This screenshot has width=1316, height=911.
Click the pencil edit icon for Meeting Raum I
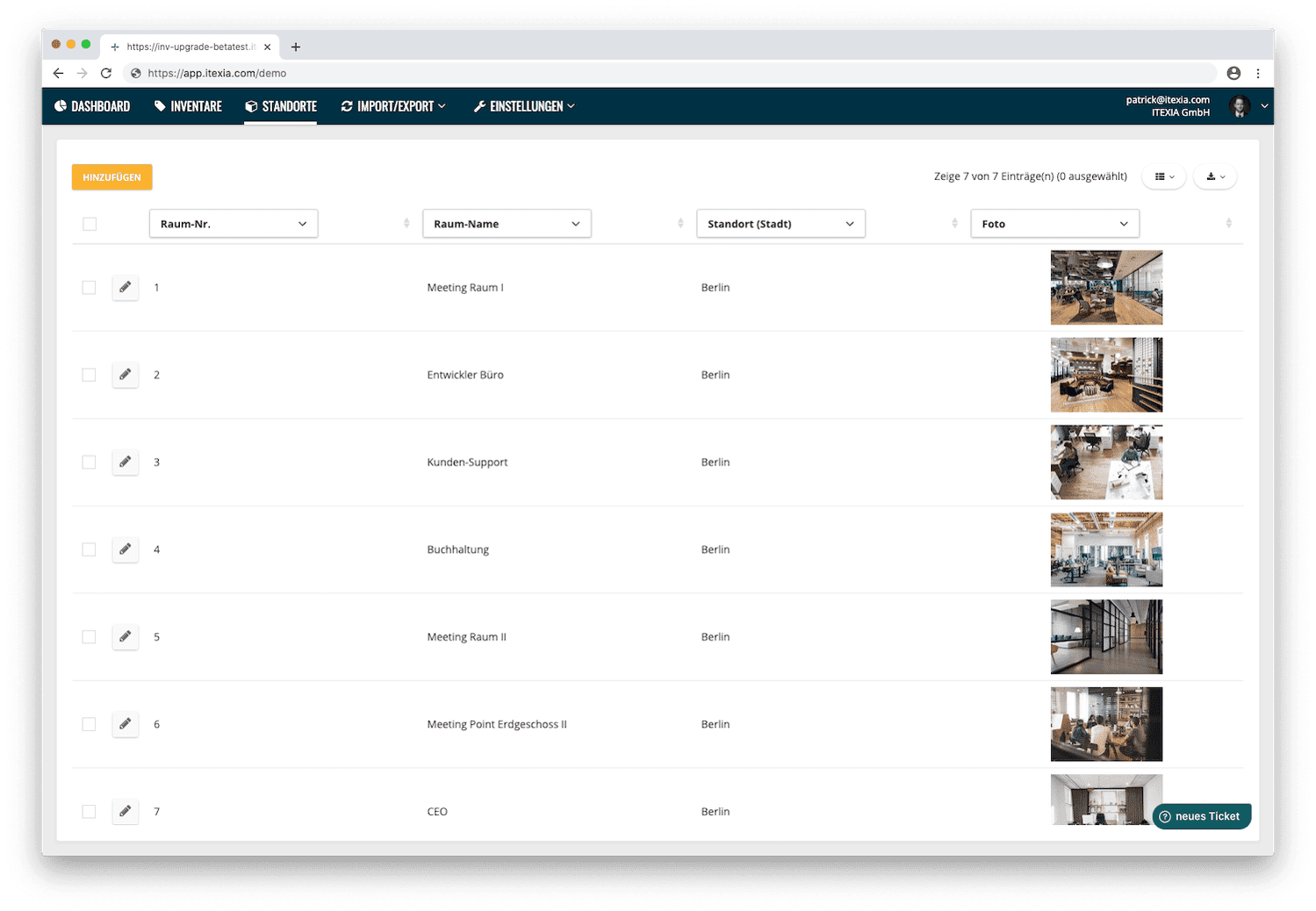126,288
